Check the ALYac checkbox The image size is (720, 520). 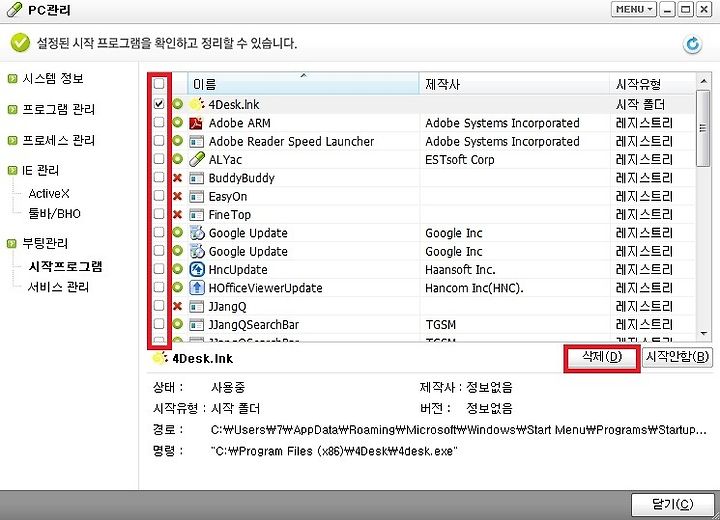point(159,159)
